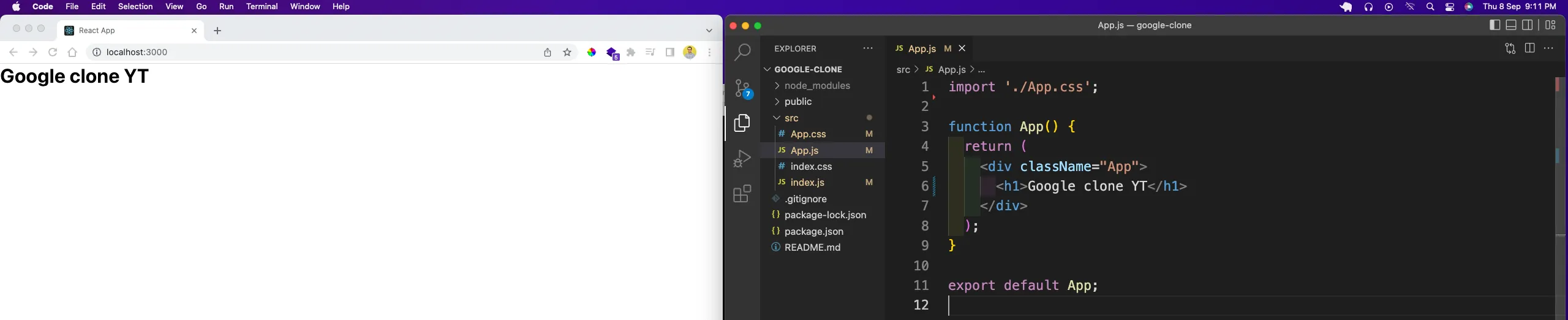The width and height of the screenshot is (1568, 320).
Task: Open Chrome media control icon
Action: 650,53
